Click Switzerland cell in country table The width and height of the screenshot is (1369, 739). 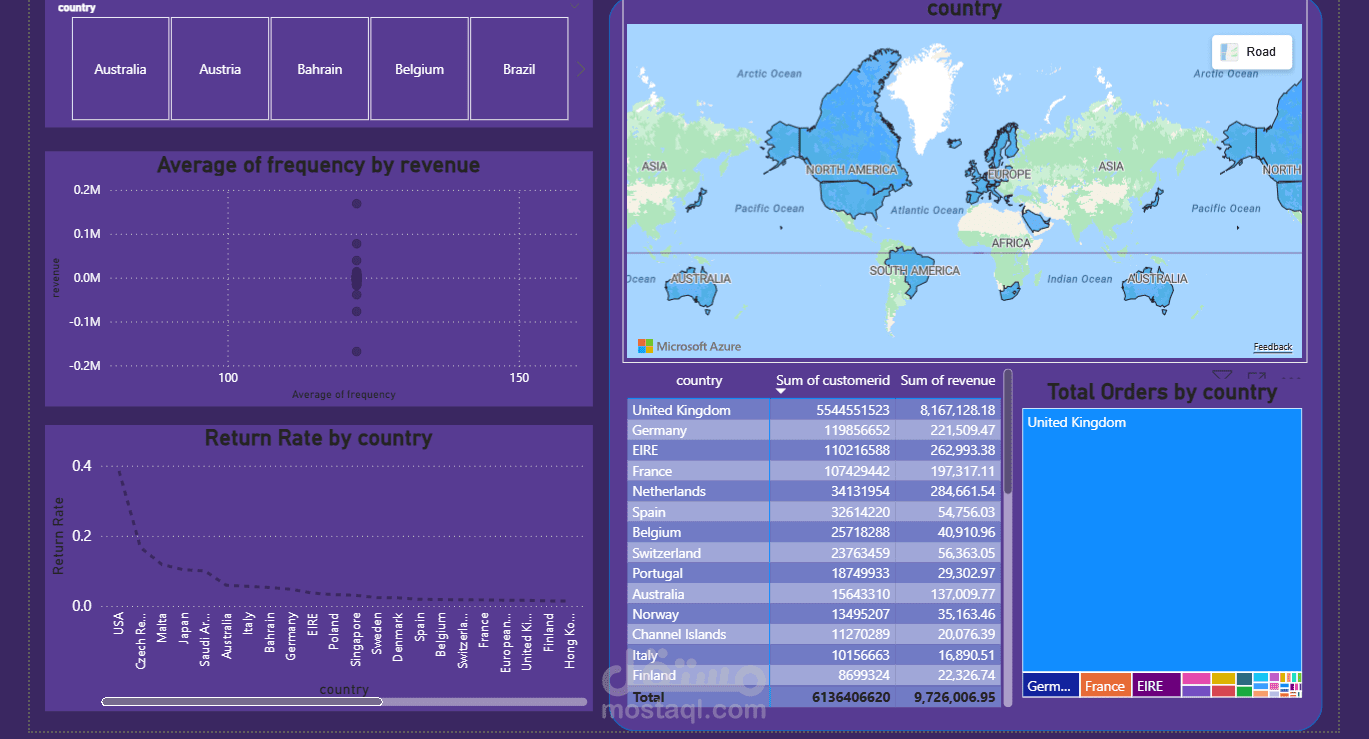pos(698,553)
